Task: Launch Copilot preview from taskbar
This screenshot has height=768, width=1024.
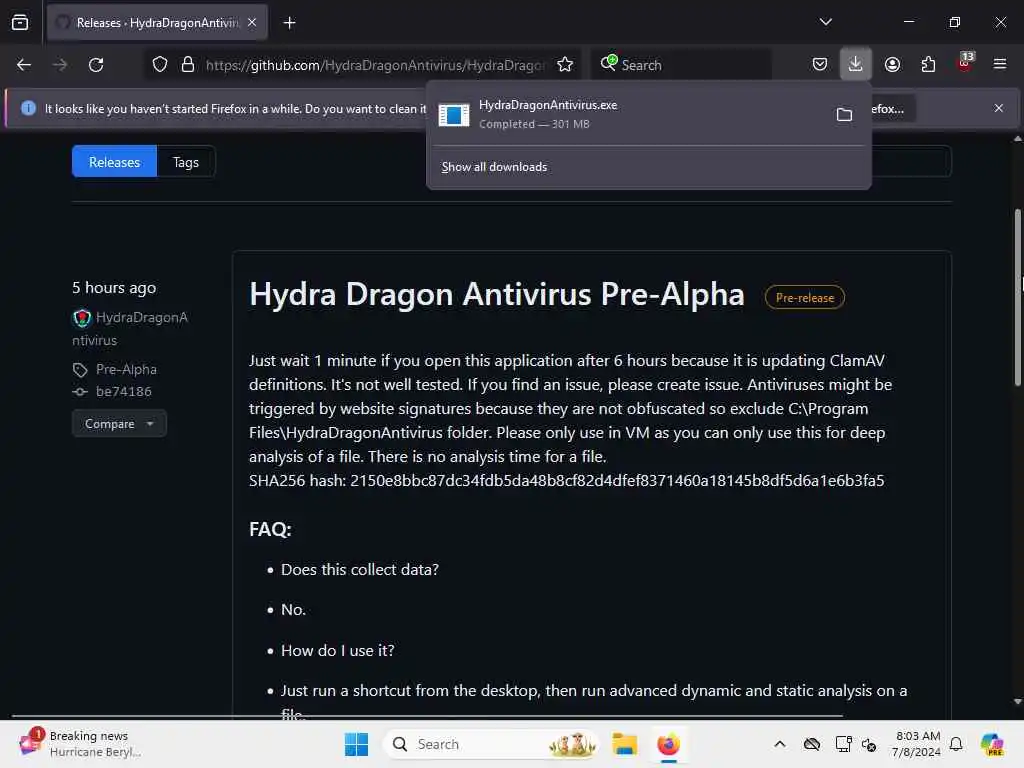Action: [x=992, y=744]
